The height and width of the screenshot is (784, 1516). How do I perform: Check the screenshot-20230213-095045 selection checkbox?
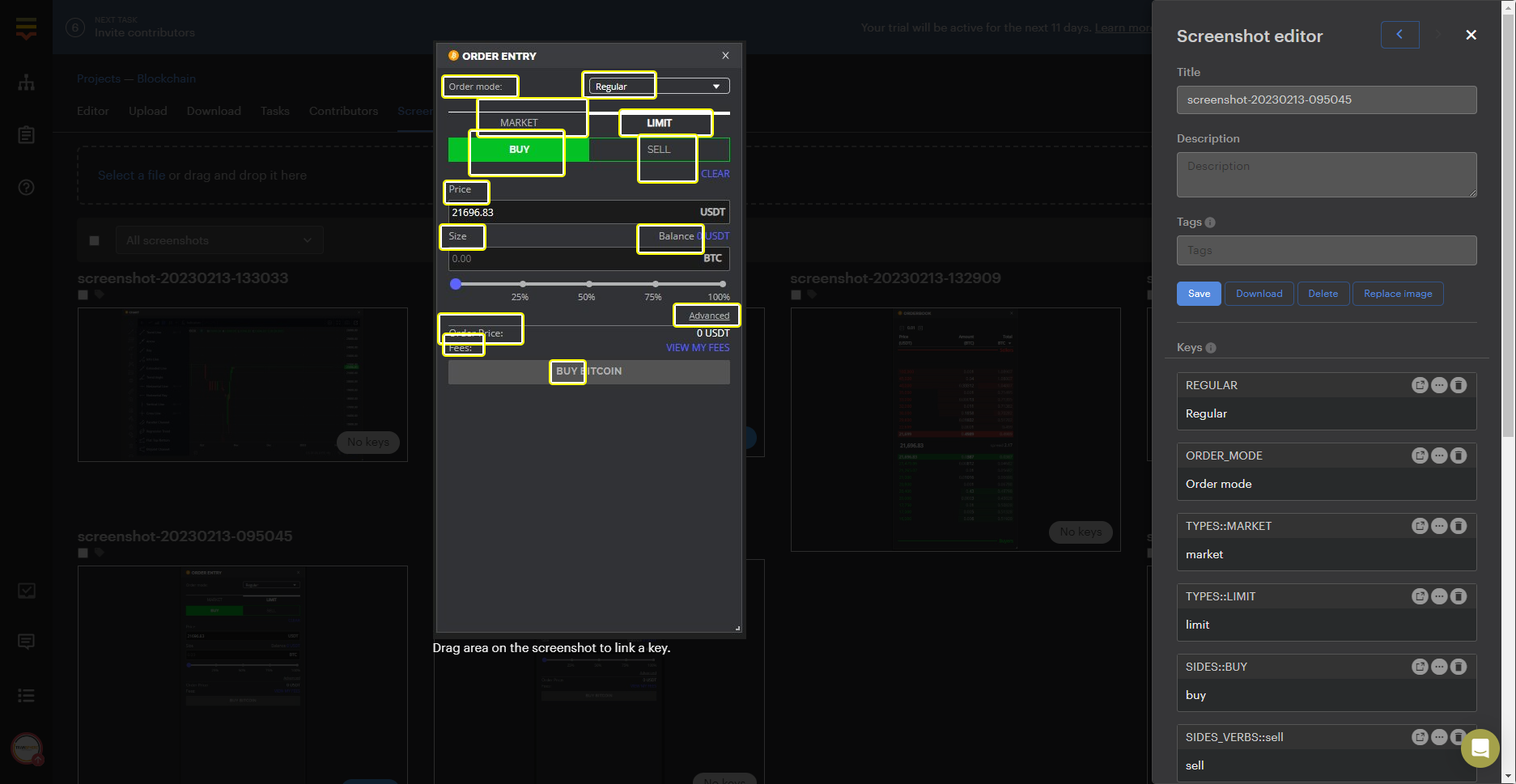tap(82, 553)
